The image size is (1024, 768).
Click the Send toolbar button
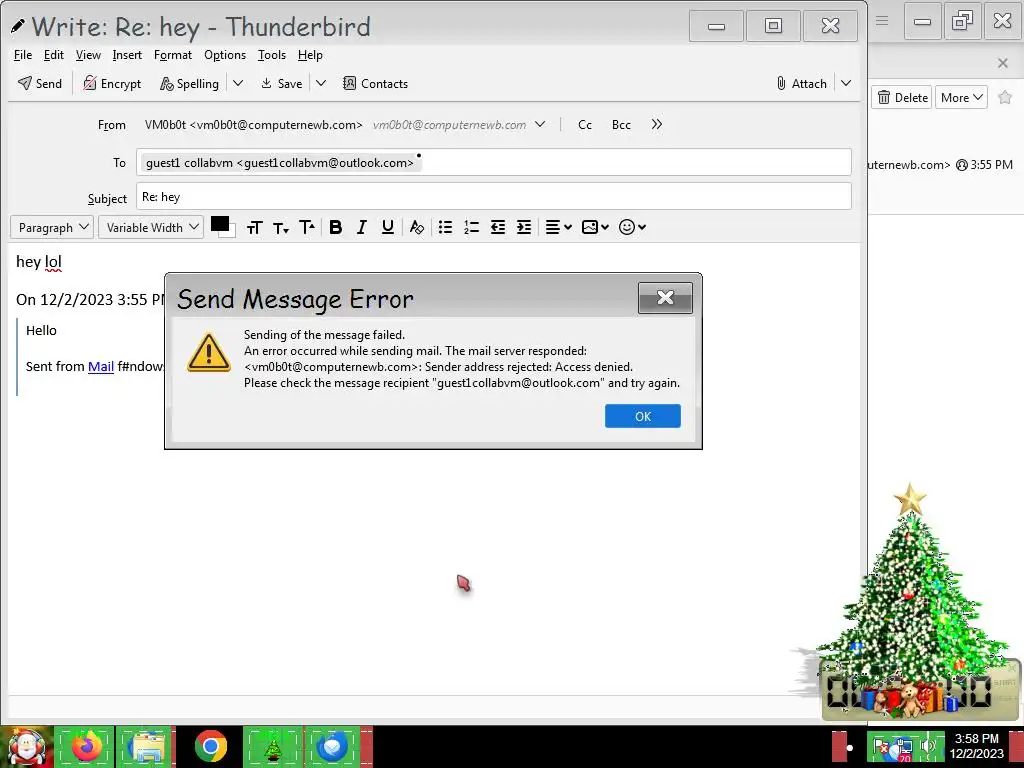pyautogui.click(x=40, y=84)
